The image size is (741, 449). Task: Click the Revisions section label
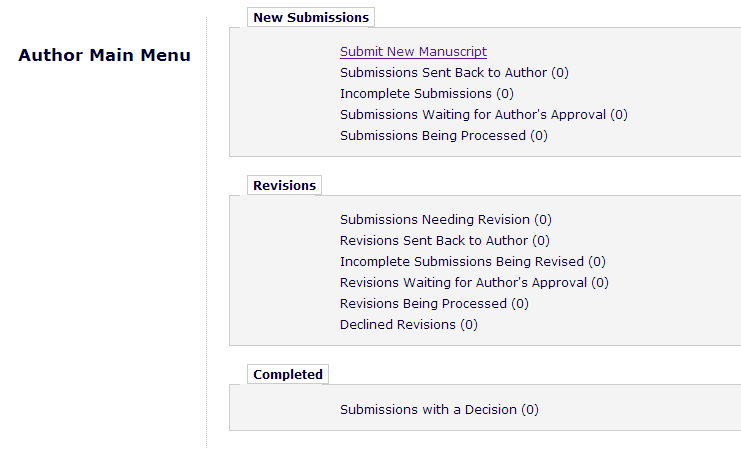(x=284, y=186)
